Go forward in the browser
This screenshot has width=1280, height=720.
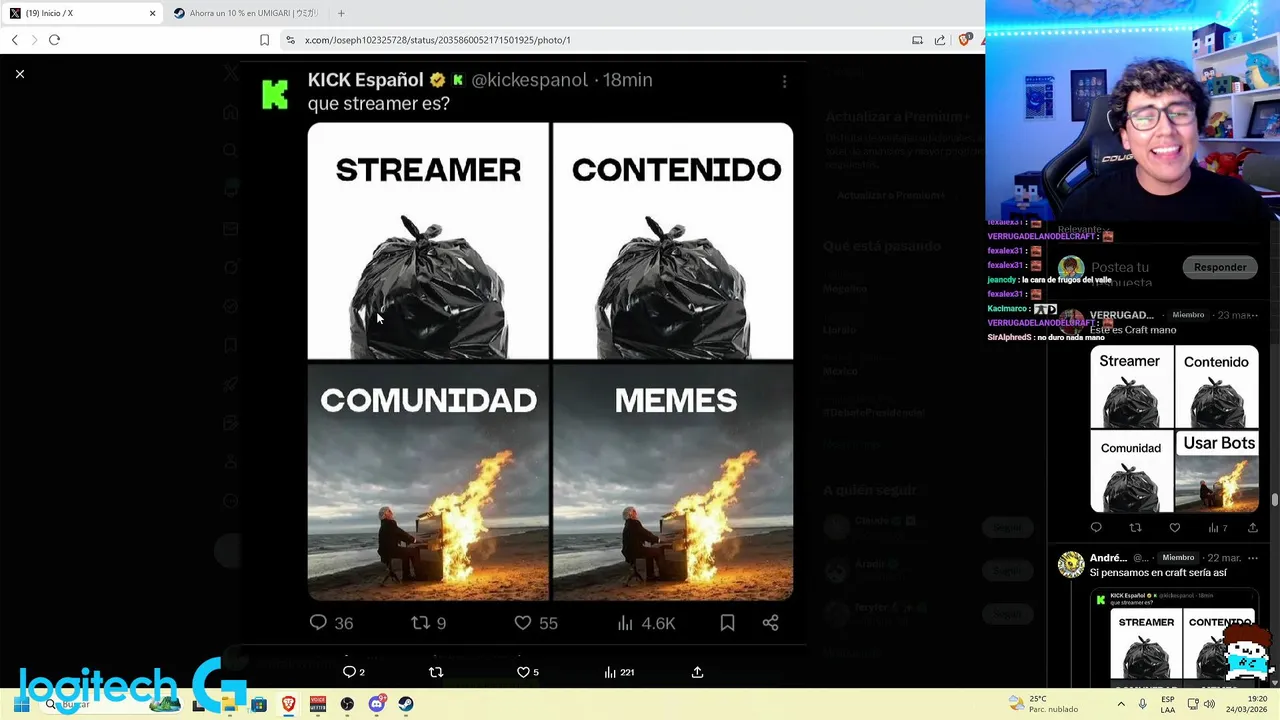click(x=34, y=40)
